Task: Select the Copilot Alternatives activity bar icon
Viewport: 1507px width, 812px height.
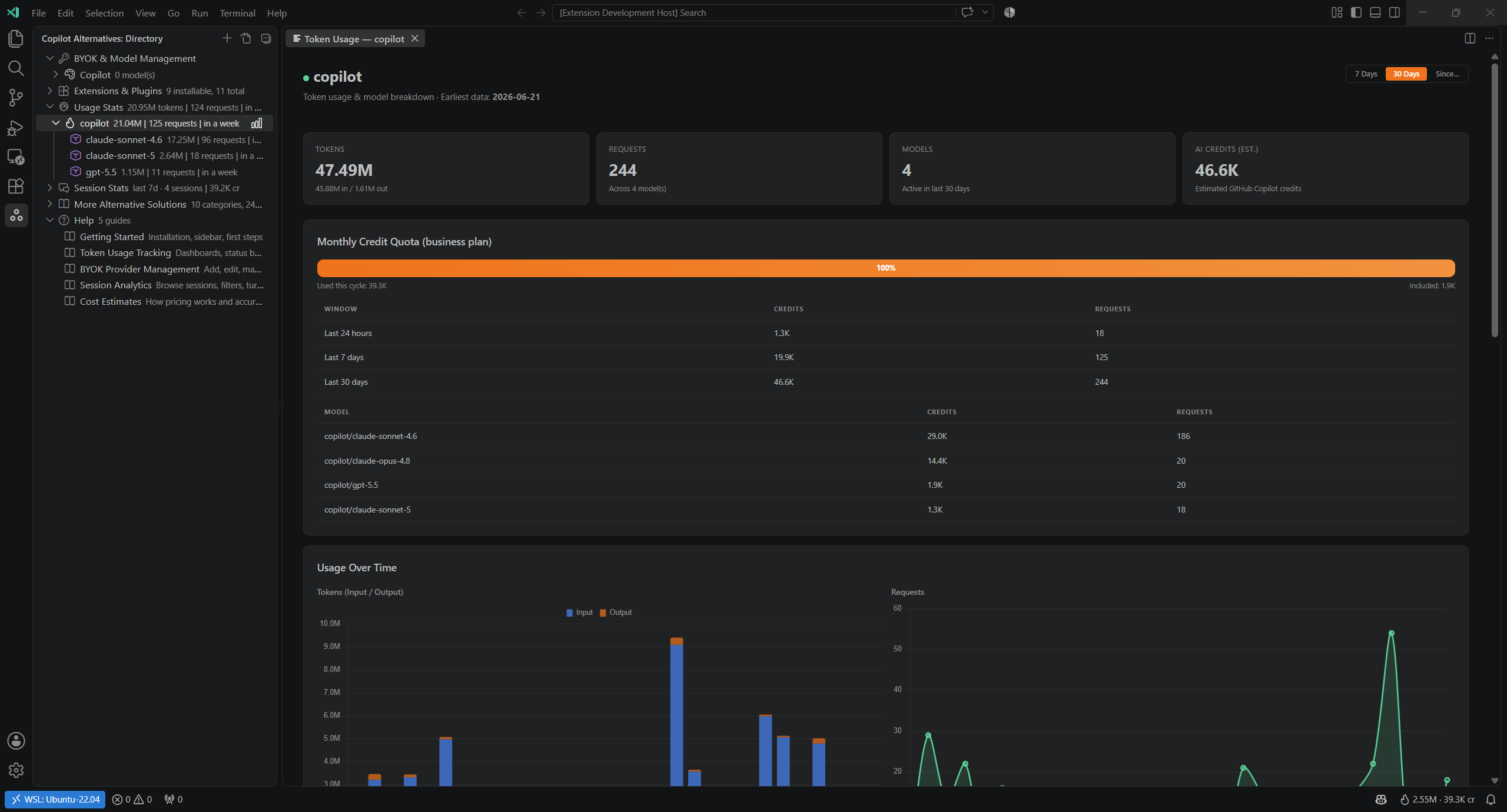Action: point(16,215)
